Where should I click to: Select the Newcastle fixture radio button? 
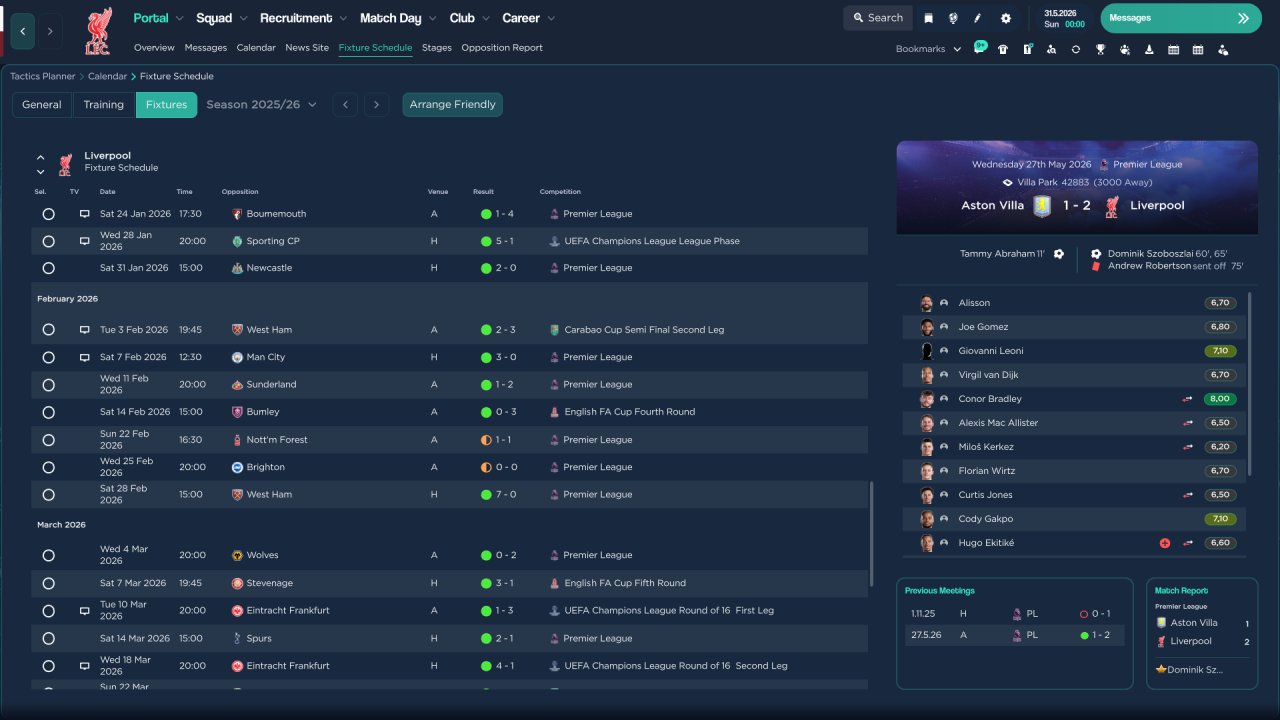tap(48, 268)
